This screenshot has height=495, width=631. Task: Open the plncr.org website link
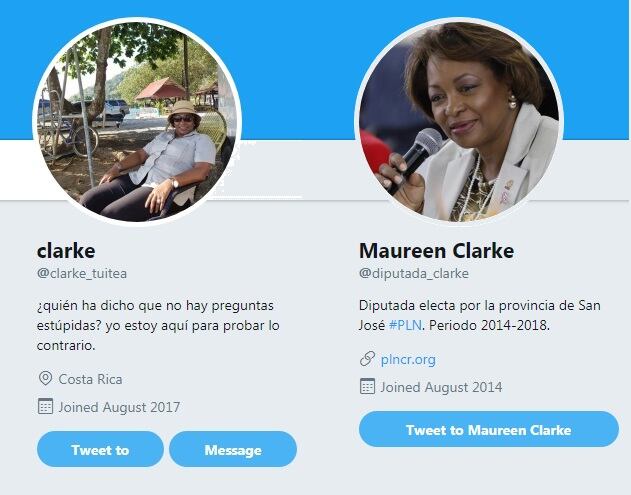[408, 359]
